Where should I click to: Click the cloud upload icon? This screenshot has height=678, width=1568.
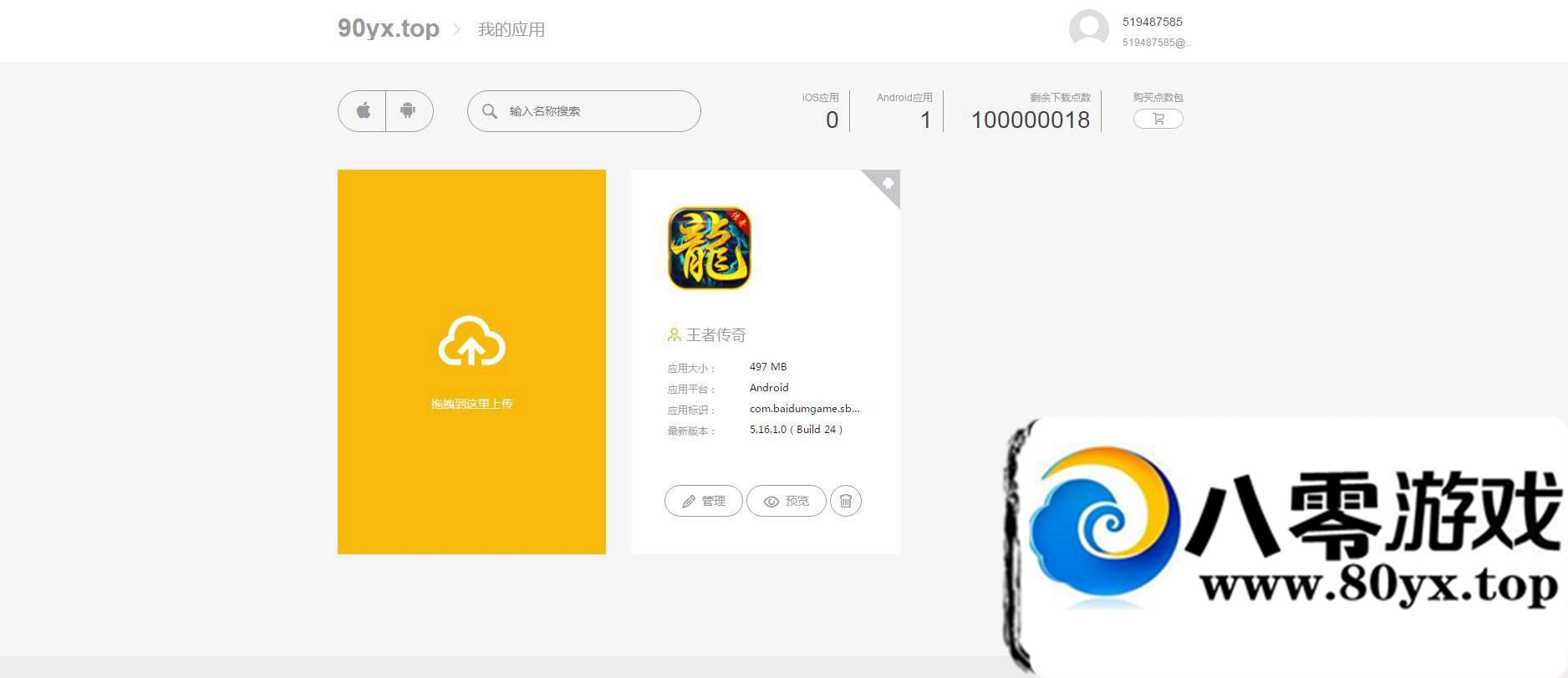[471, 342]
